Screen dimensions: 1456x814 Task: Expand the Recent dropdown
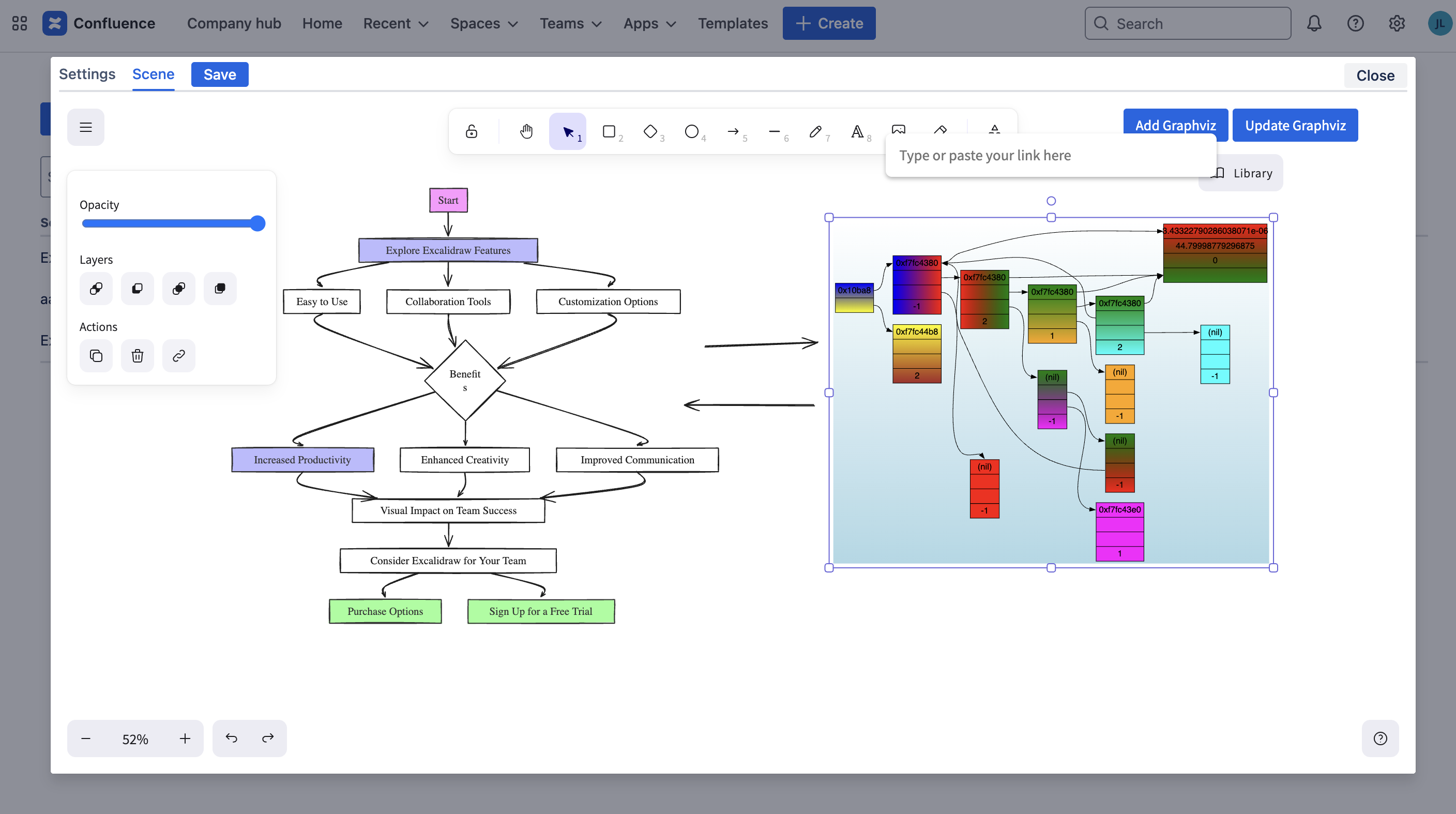click(396, 23)
